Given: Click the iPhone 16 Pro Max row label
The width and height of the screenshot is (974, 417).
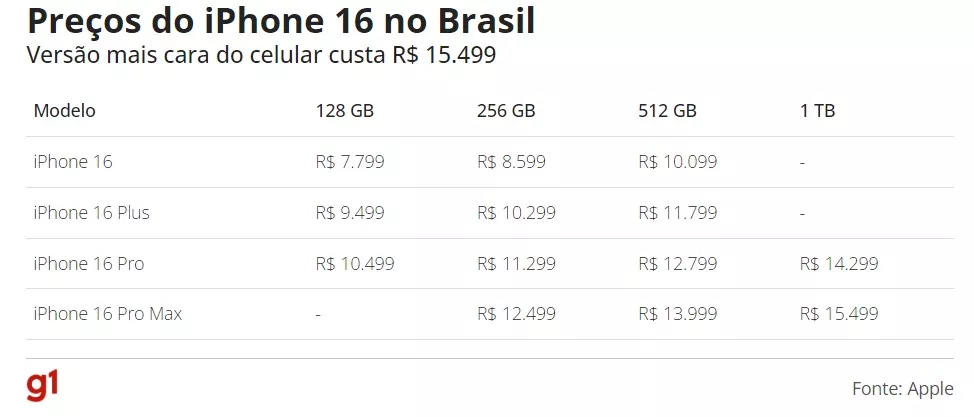Looking at the screenshot, I should [108, 314].
